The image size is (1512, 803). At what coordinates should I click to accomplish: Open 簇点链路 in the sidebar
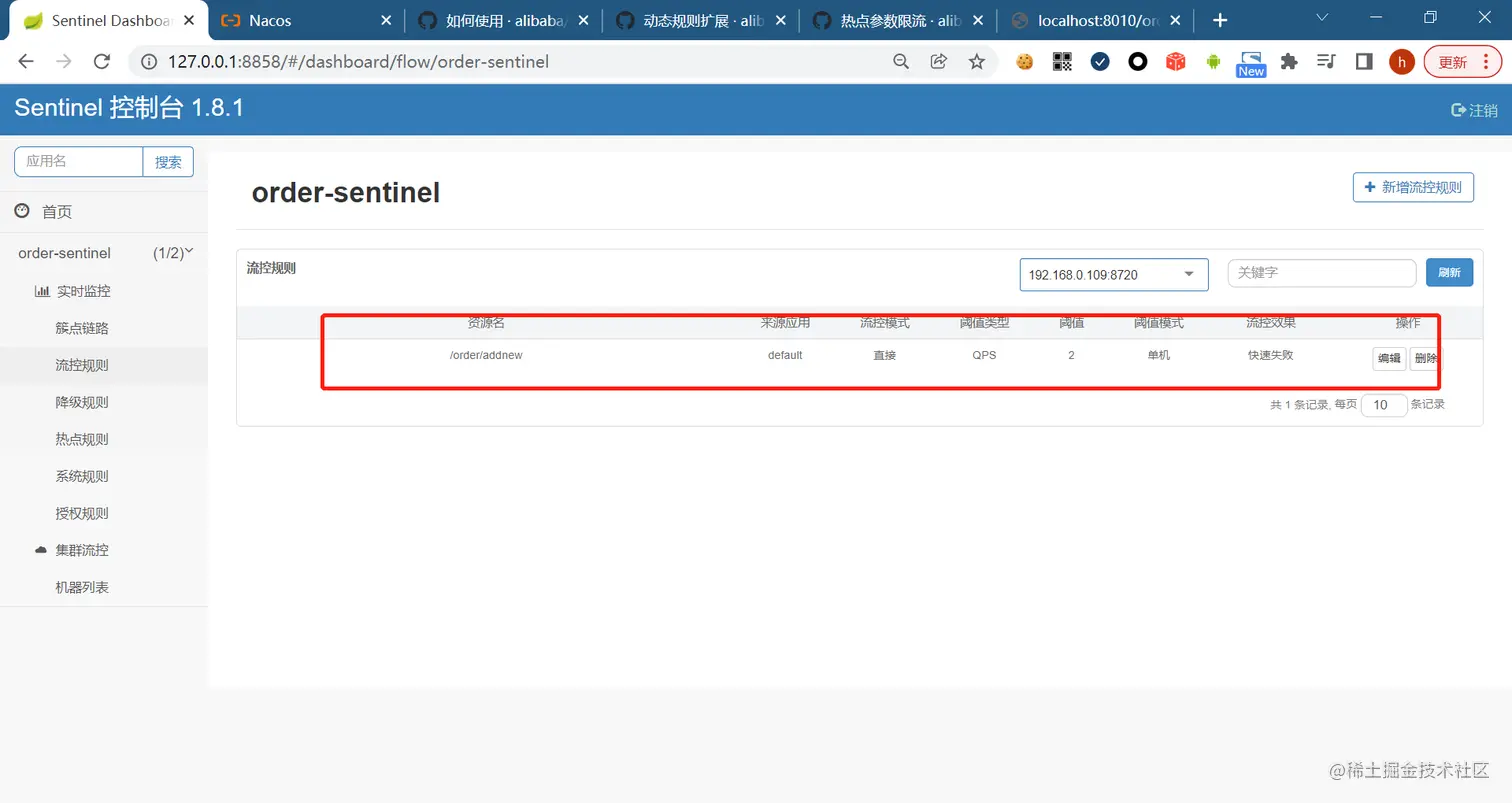point(82,328)
